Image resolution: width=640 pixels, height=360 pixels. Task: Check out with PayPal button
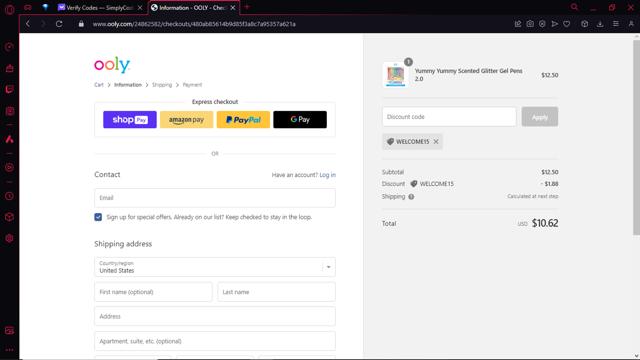[243, 120]
